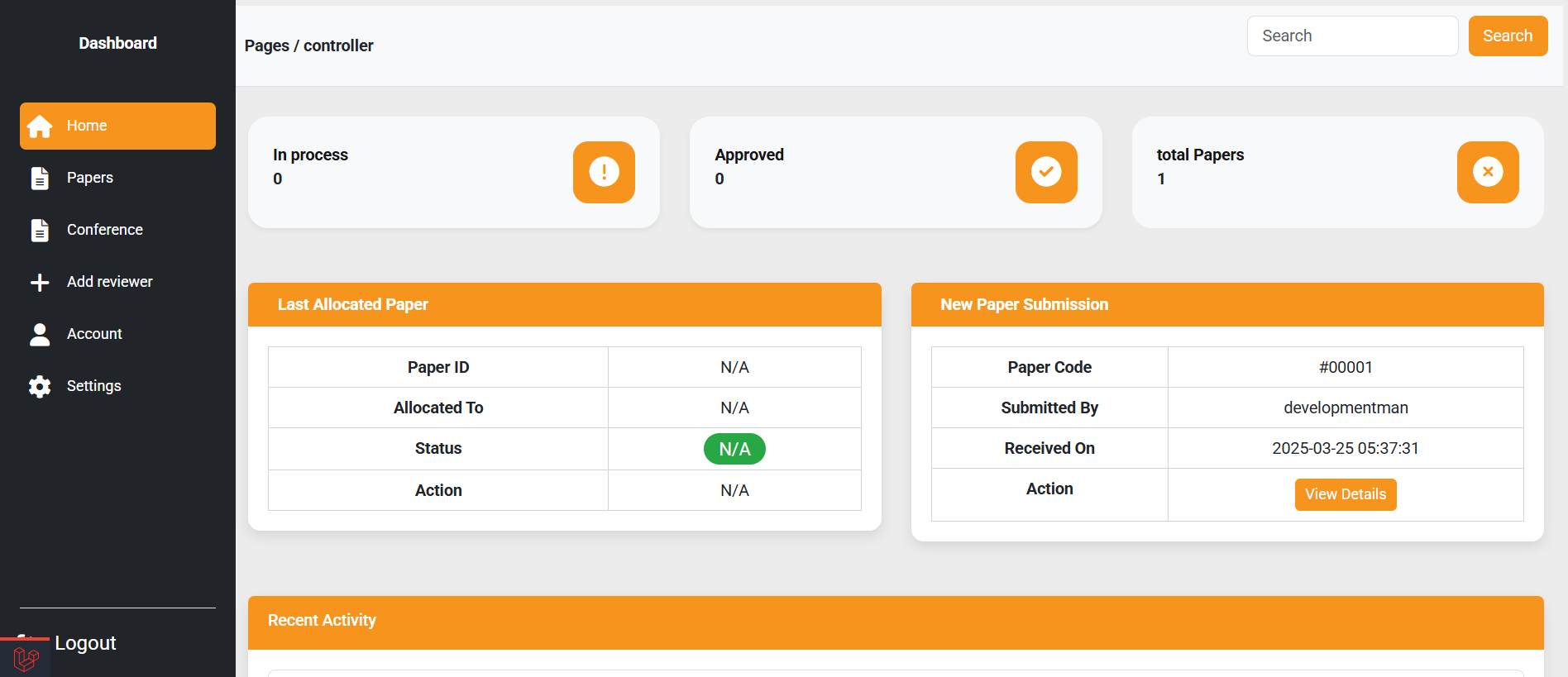Click the plus icon beside Add reviewer
The width and height of the screenshot is (1568, 677).
coord(40,283)
